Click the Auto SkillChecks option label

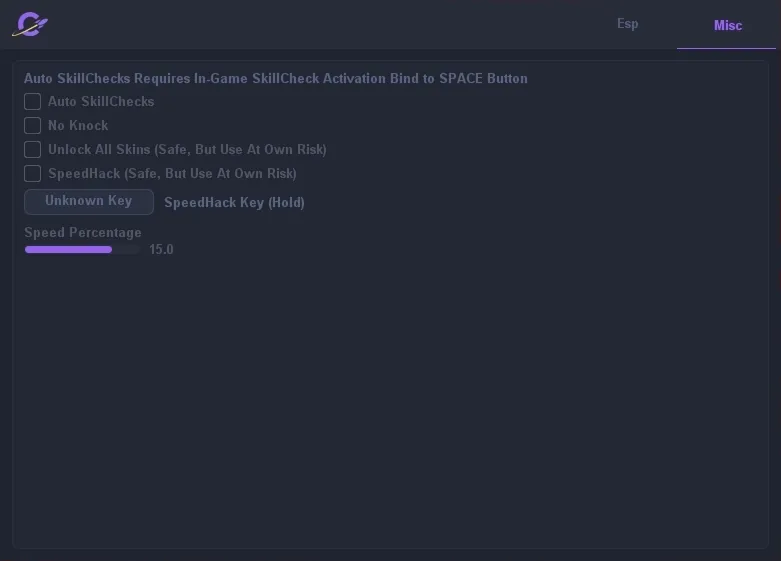[101, 102]
